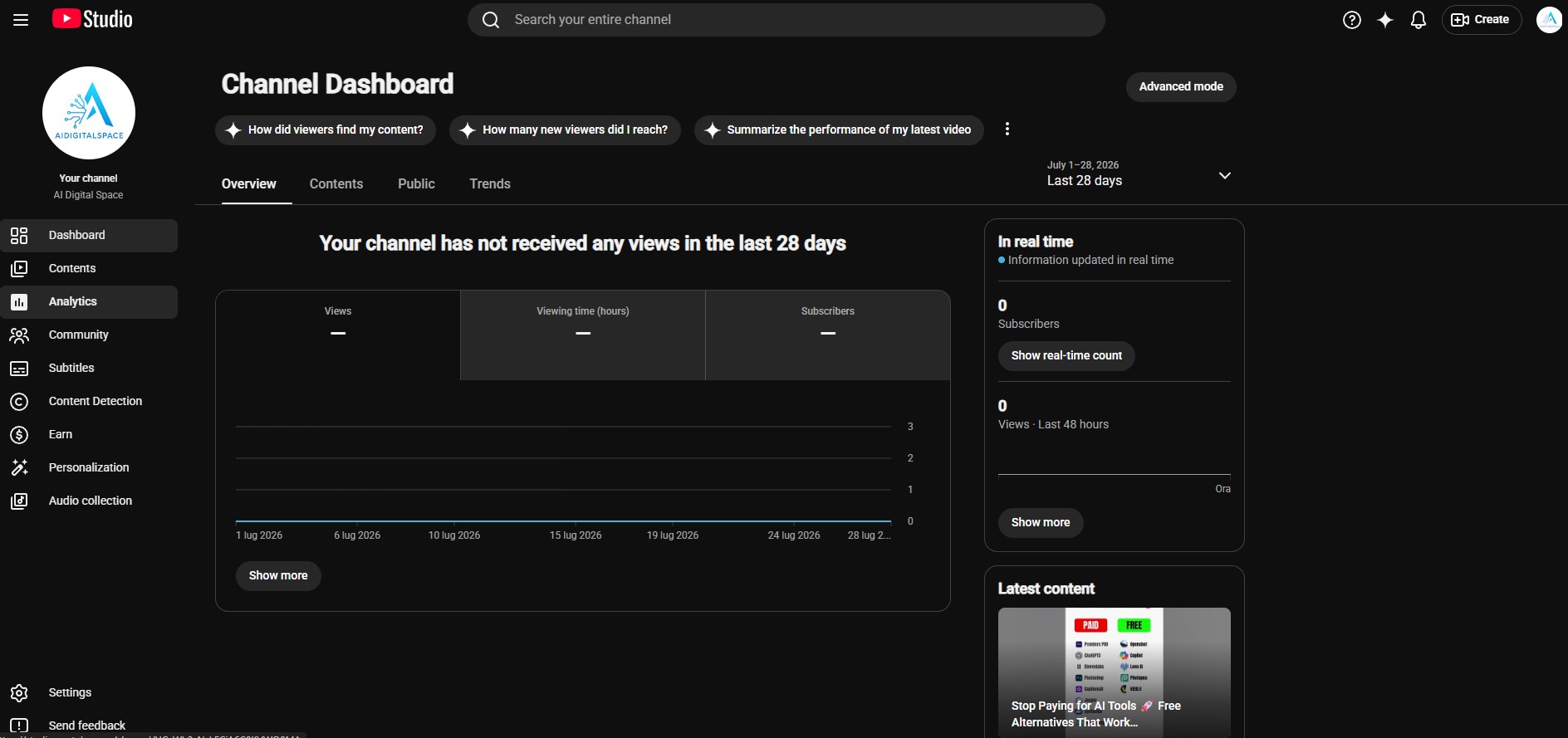Open Content Detection in the sidebar

pyautogui.click(x=89, y=402)
